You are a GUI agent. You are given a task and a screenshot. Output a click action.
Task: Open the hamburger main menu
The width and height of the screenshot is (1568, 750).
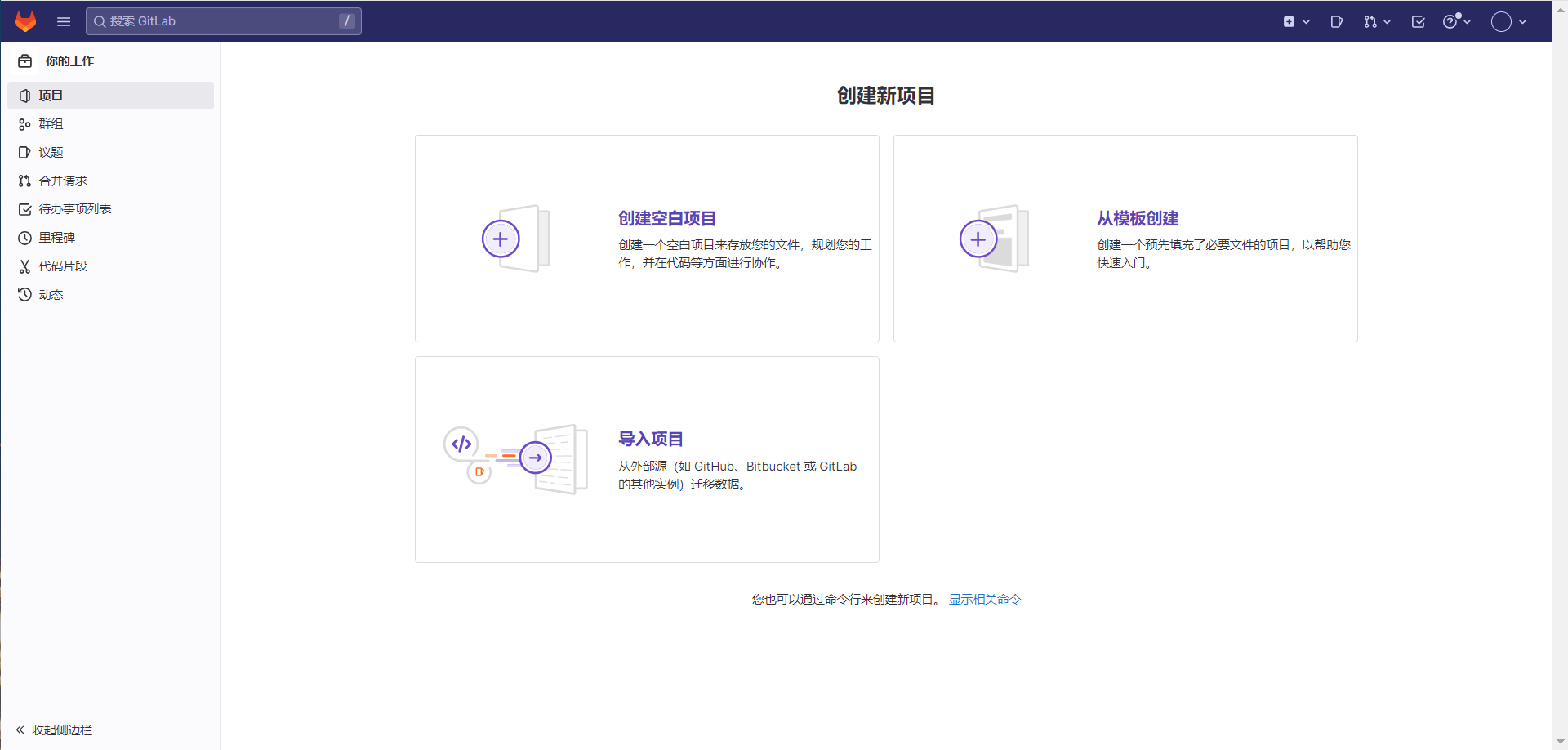click(64, 21)
